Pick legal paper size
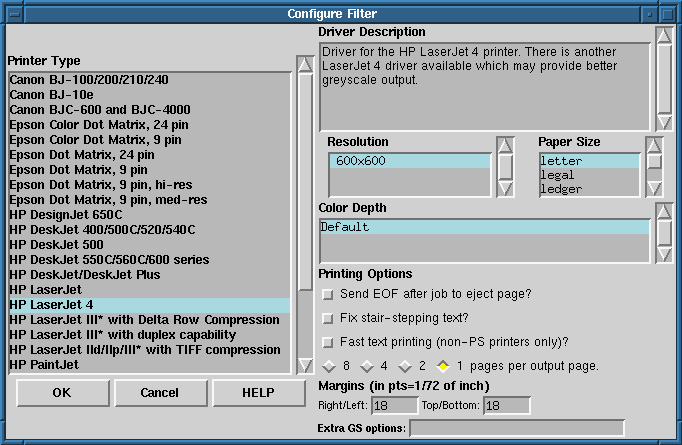This screenshot has width=682, height=445. click(560, 175)
